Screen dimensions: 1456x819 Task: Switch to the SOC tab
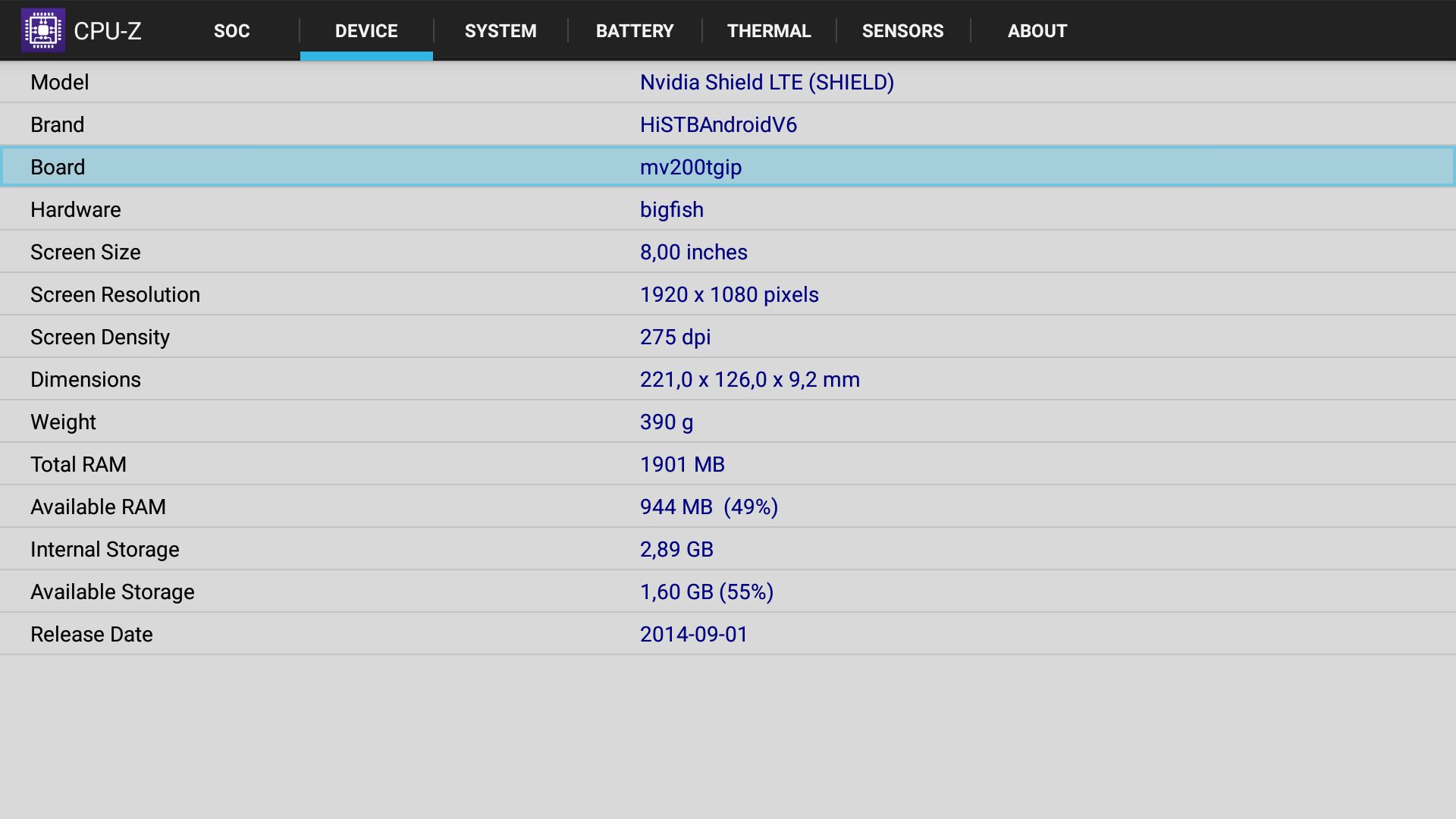[231, 31]
